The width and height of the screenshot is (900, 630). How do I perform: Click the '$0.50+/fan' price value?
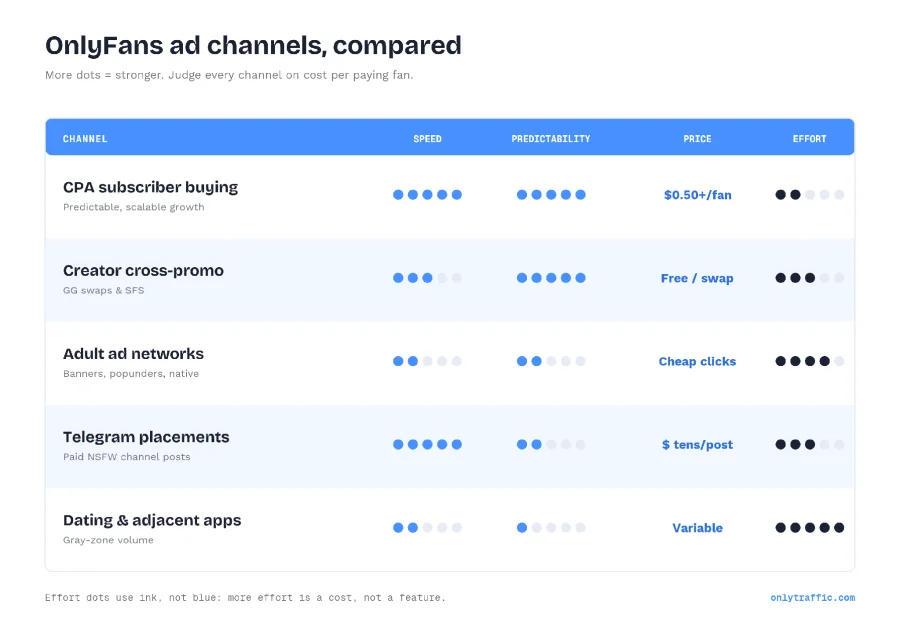(x=697, y=195)
